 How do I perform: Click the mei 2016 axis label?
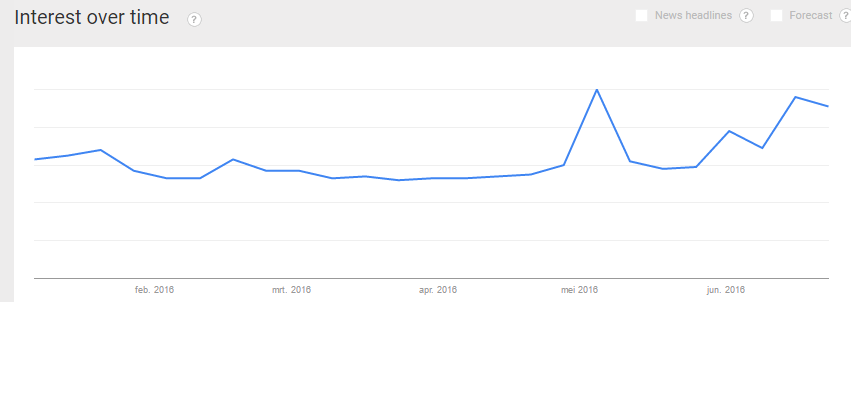pos(579,290)
